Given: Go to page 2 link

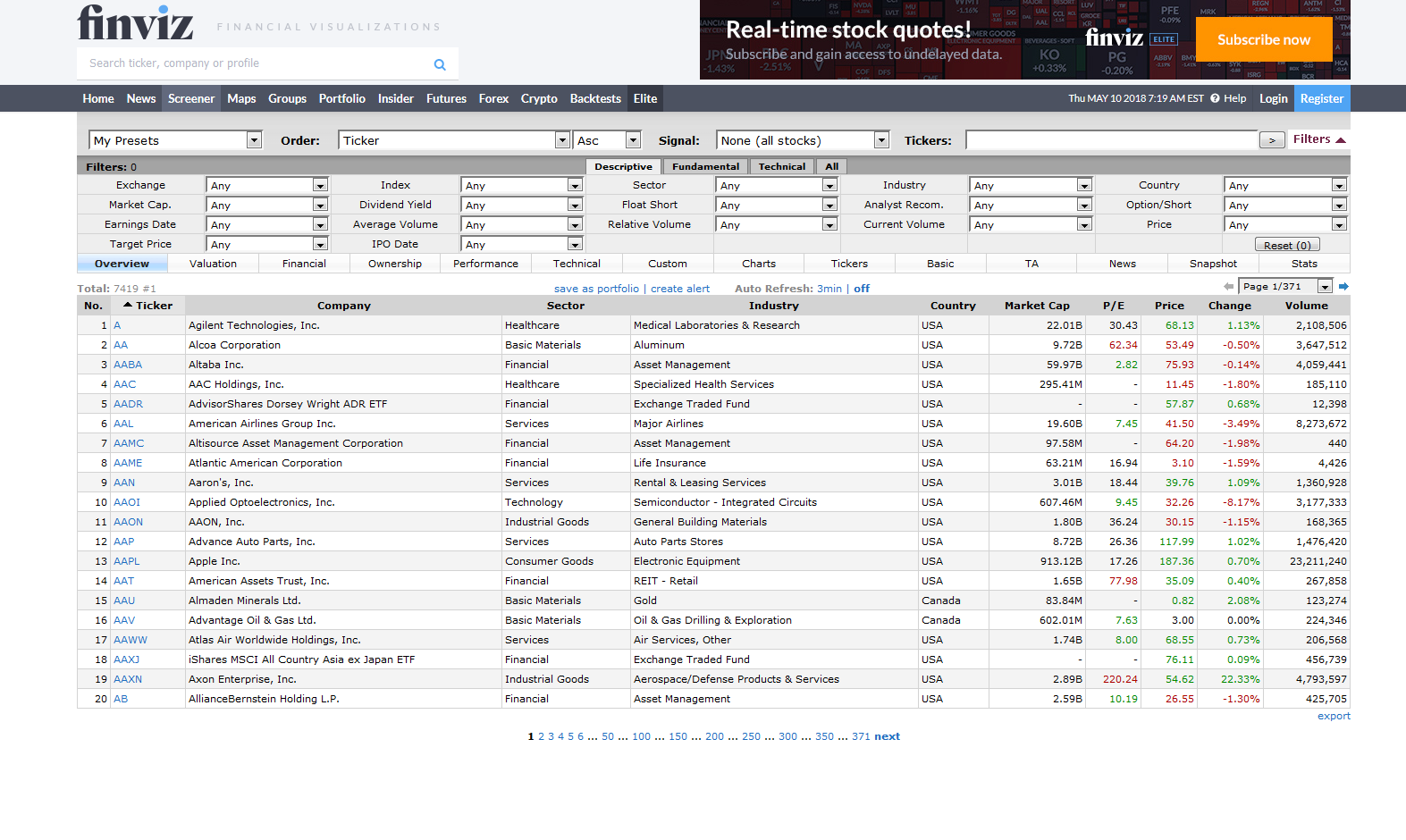Looking at the screenshot, I should (541, 736).
